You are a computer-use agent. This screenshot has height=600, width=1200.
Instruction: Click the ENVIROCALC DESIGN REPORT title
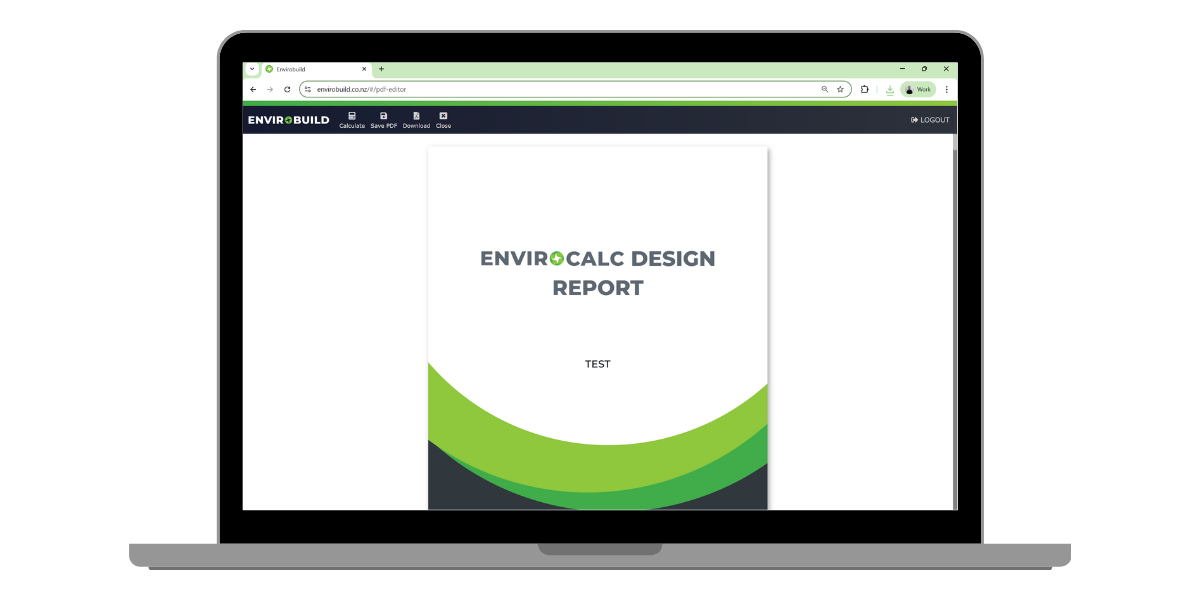click(598, 273)
